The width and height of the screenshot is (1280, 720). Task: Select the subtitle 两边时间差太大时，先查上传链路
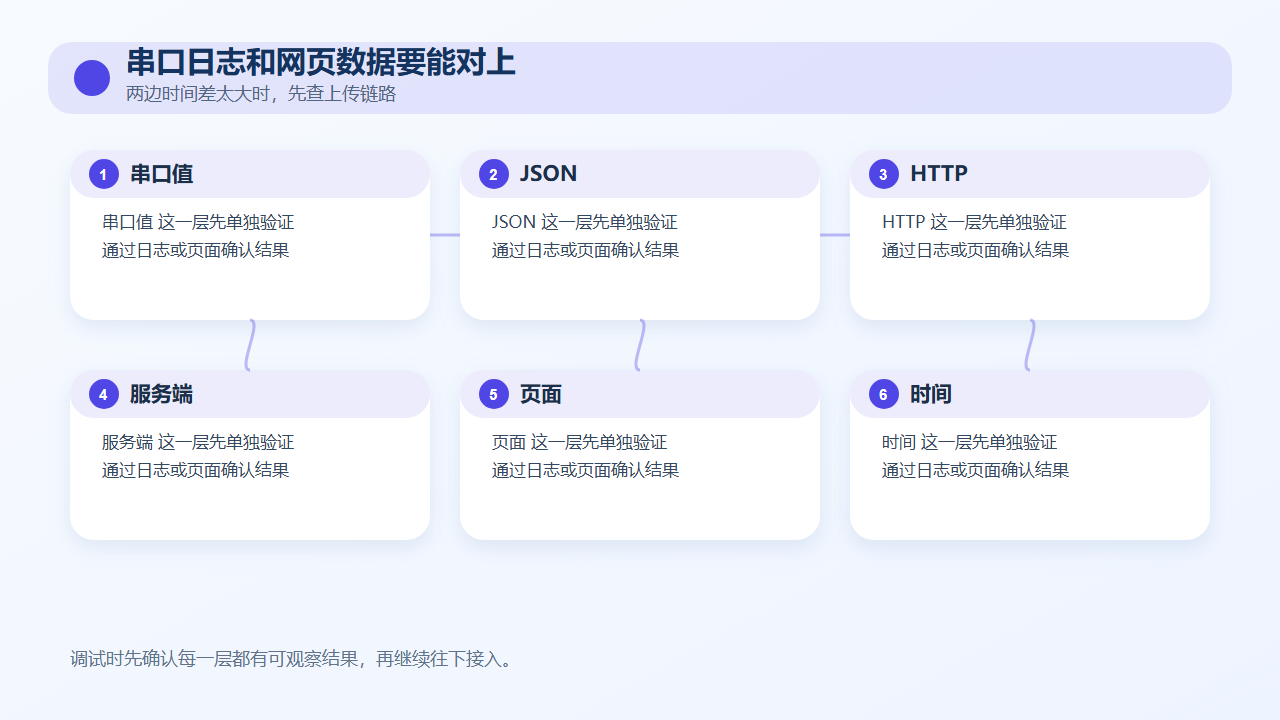click(261, 94)
